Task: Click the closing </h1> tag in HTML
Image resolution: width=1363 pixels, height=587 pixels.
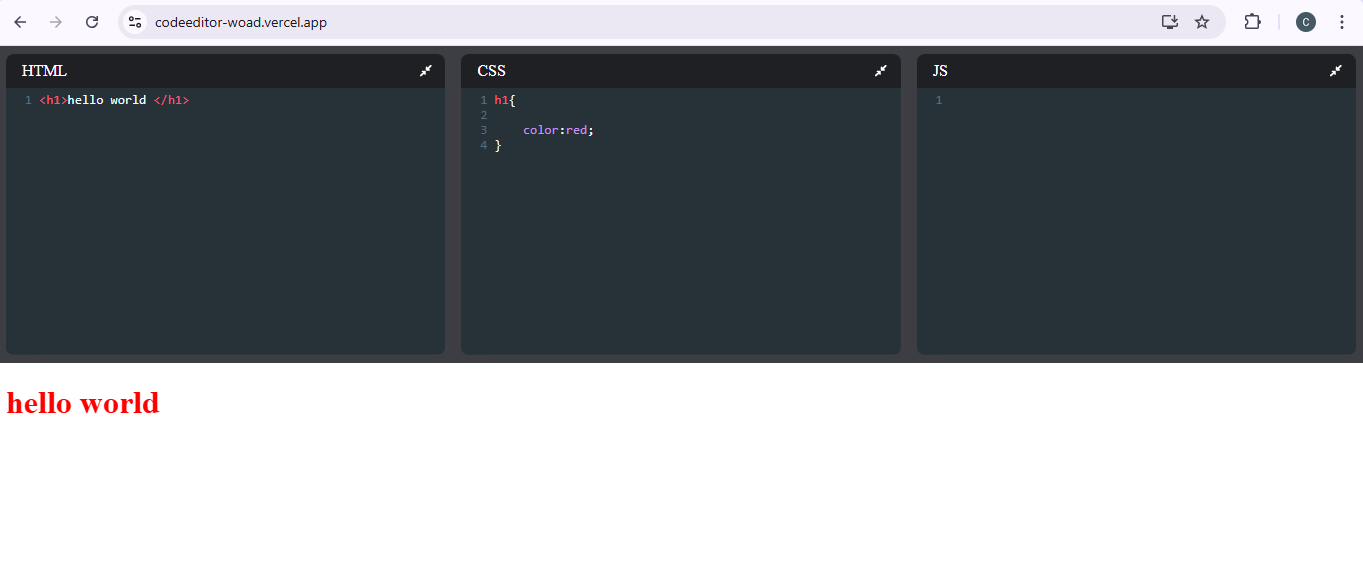Action: pos(171,100)
